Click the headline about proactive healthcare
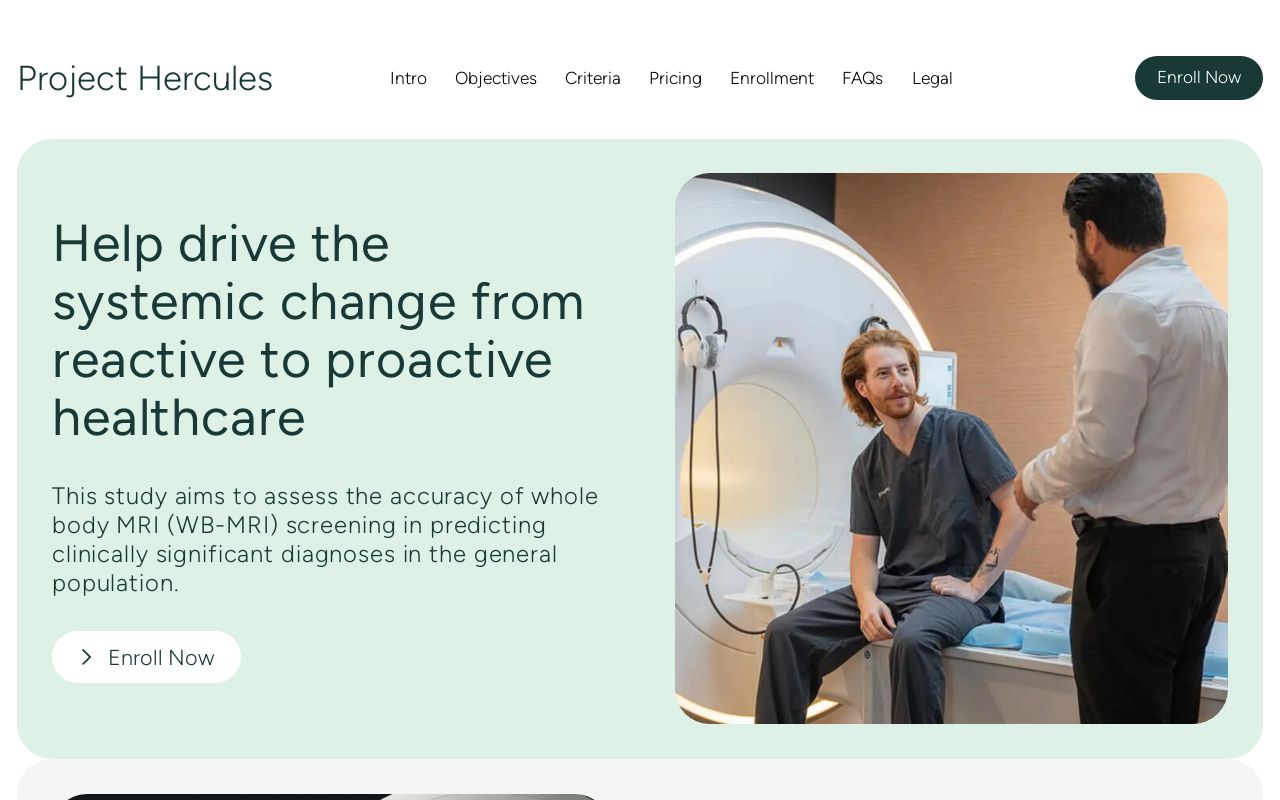The height and width of the screenshot is (800, 1280). (x=318, y=330)
